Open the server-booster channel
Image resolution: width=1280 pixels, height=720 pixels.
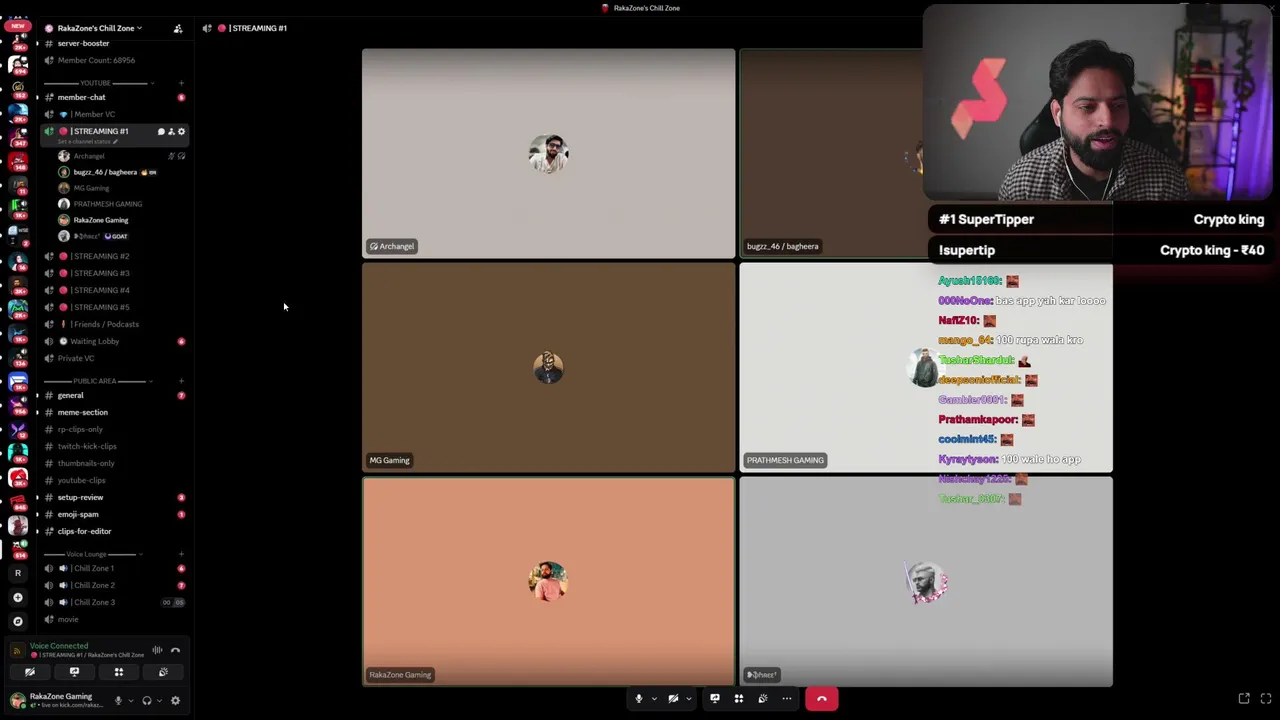[x=83, y=44]
